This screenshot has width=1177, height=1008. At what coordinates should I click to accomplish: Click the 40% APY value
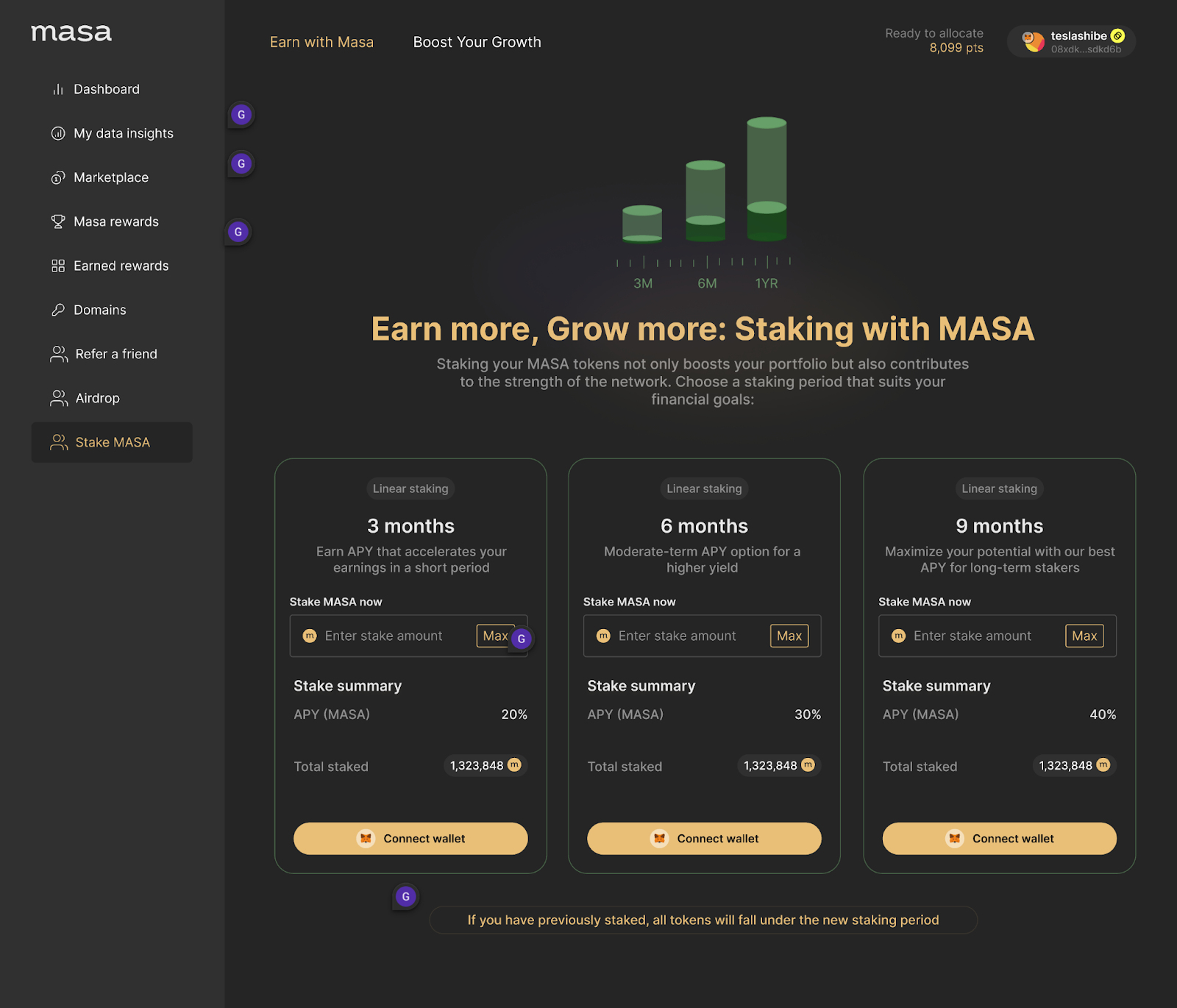click(x=1103, y=714)
